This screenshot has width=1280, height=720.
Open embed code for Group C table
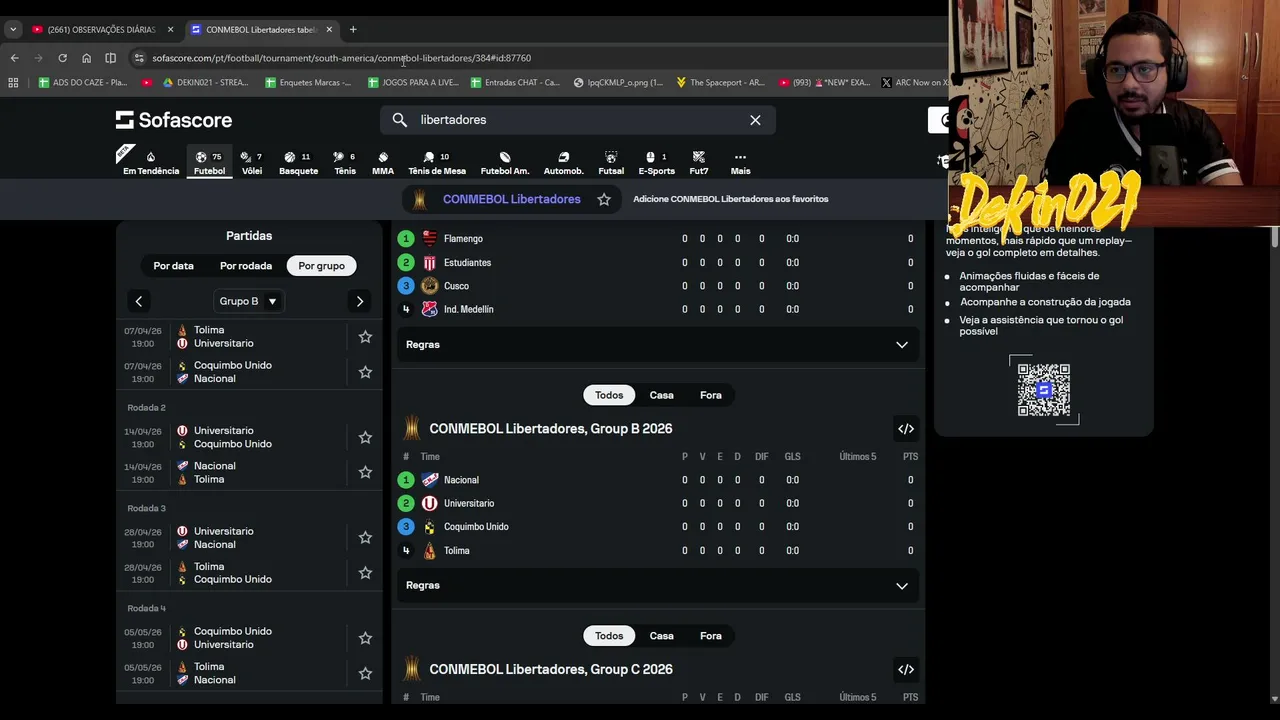tap(906, 670)
